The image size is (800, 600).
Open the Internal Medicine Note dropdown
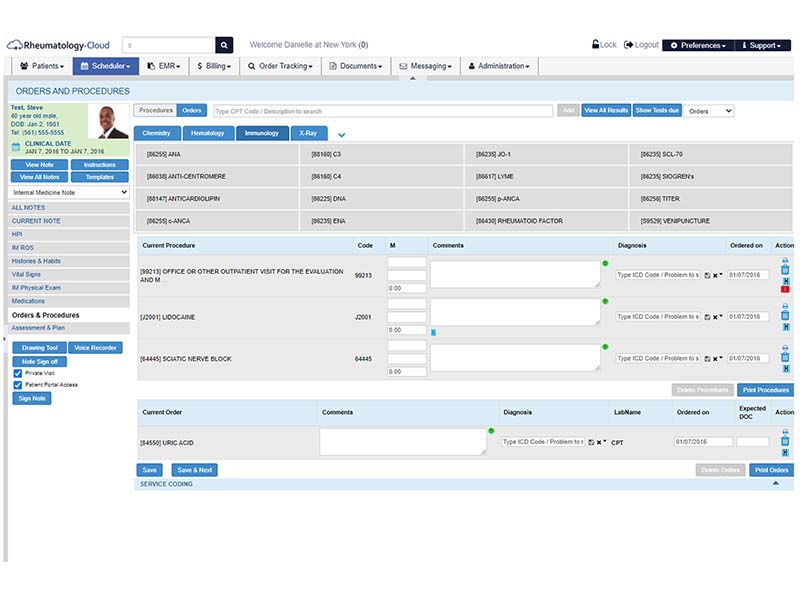tap(69, 192)
